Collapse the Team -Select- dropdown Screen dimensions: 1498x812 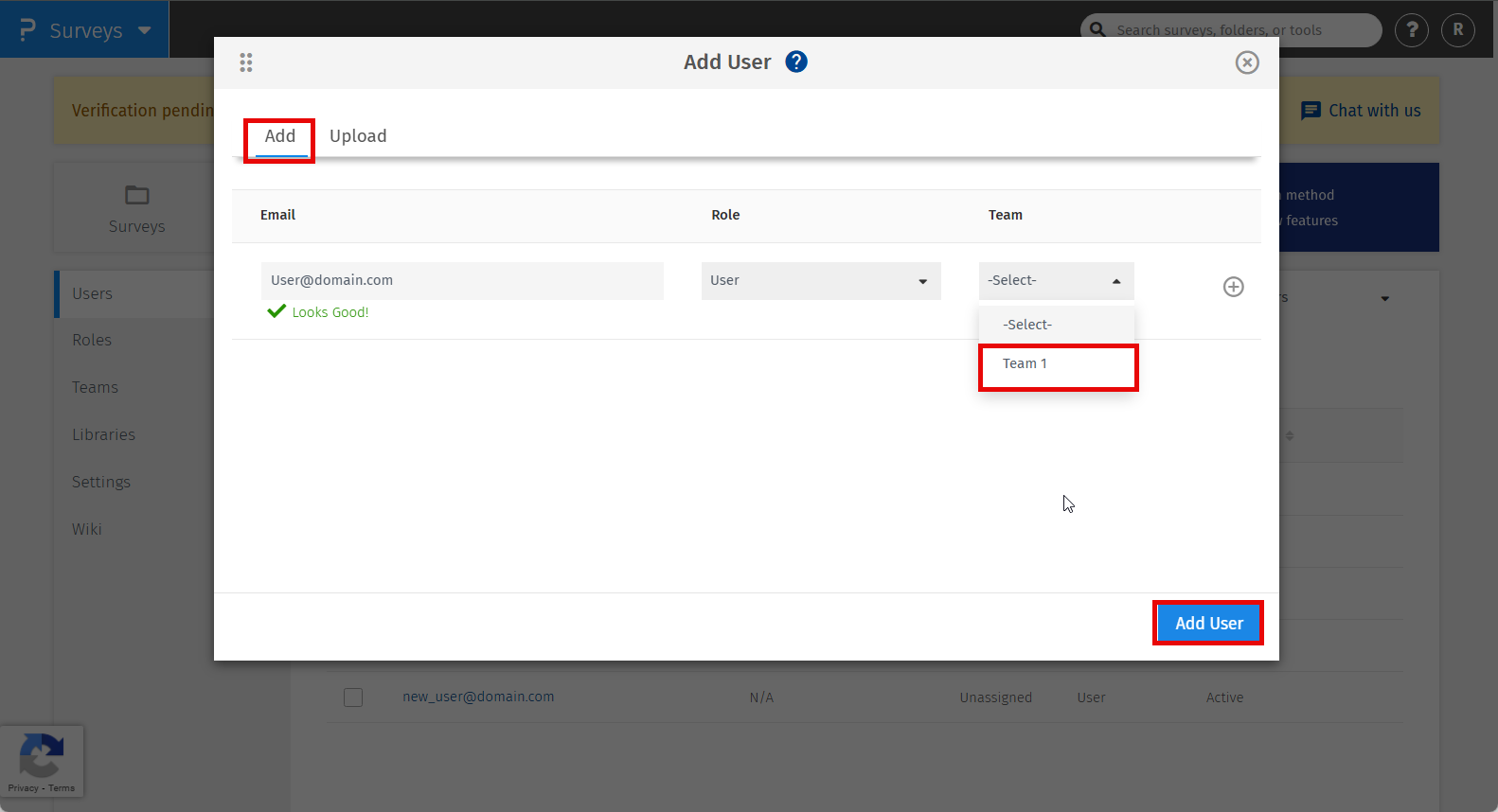[x=1056, y=281]
